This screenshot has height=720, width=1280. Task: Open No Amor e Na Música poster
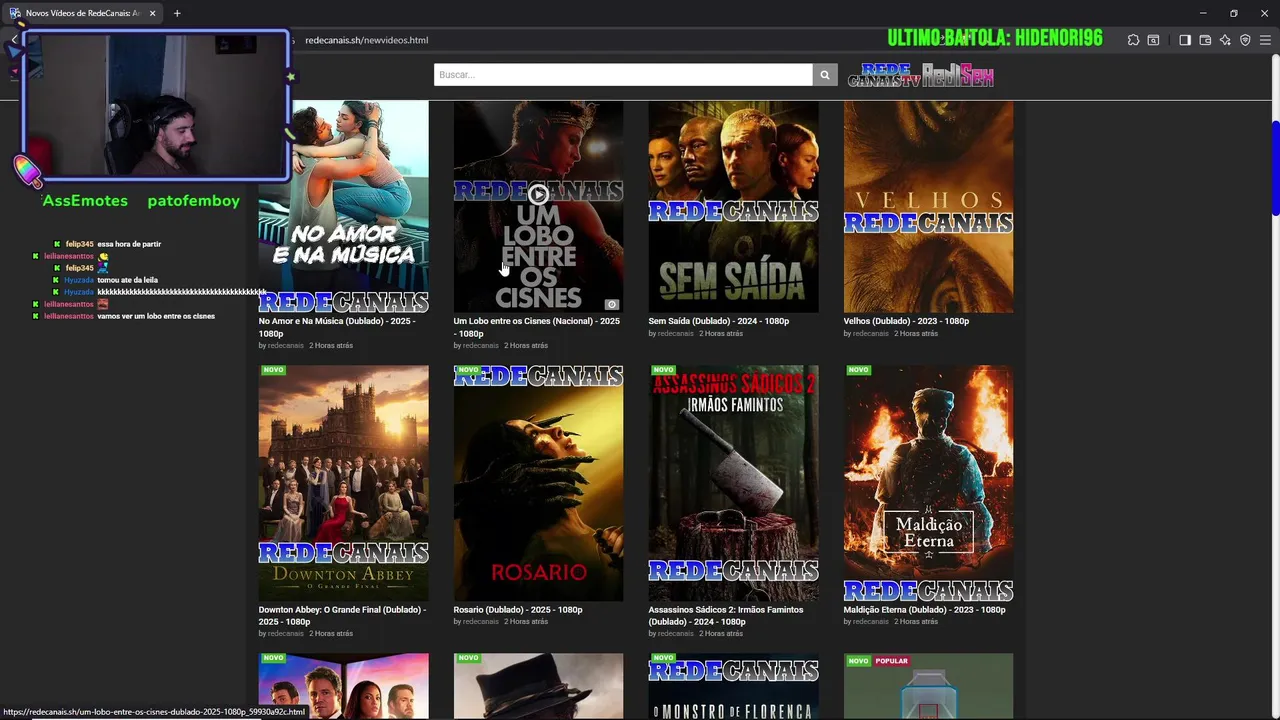343,206
